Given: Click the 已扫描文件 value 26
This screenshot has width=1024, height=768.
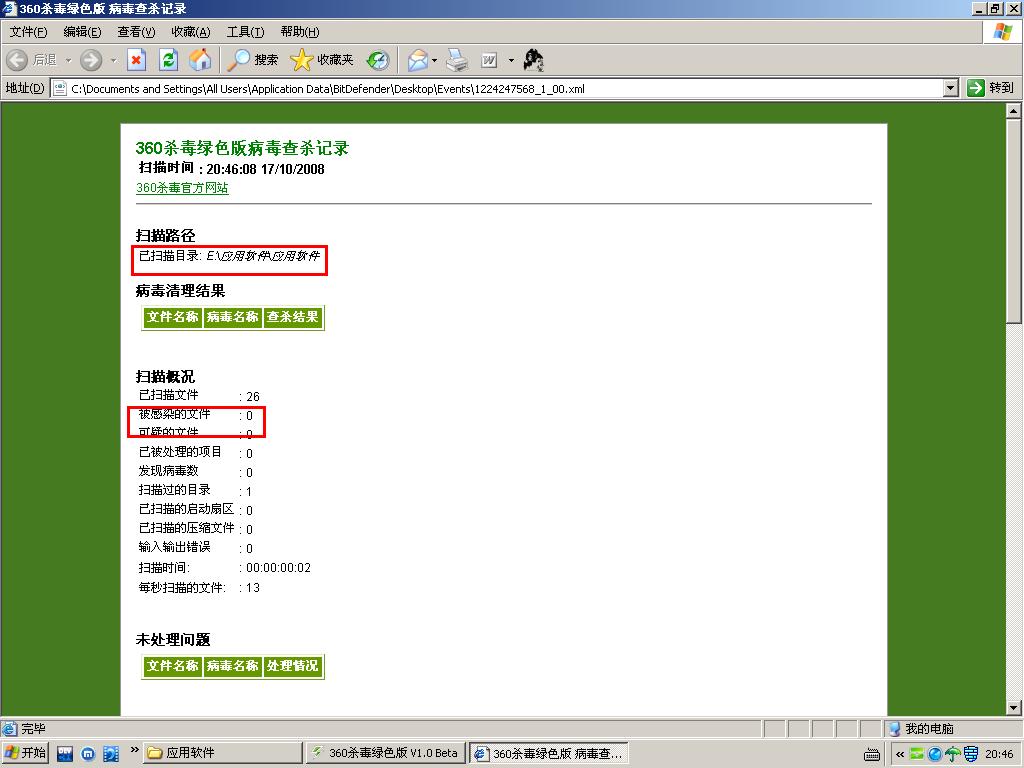Looking at the screenshot, I should click(253, 396).
